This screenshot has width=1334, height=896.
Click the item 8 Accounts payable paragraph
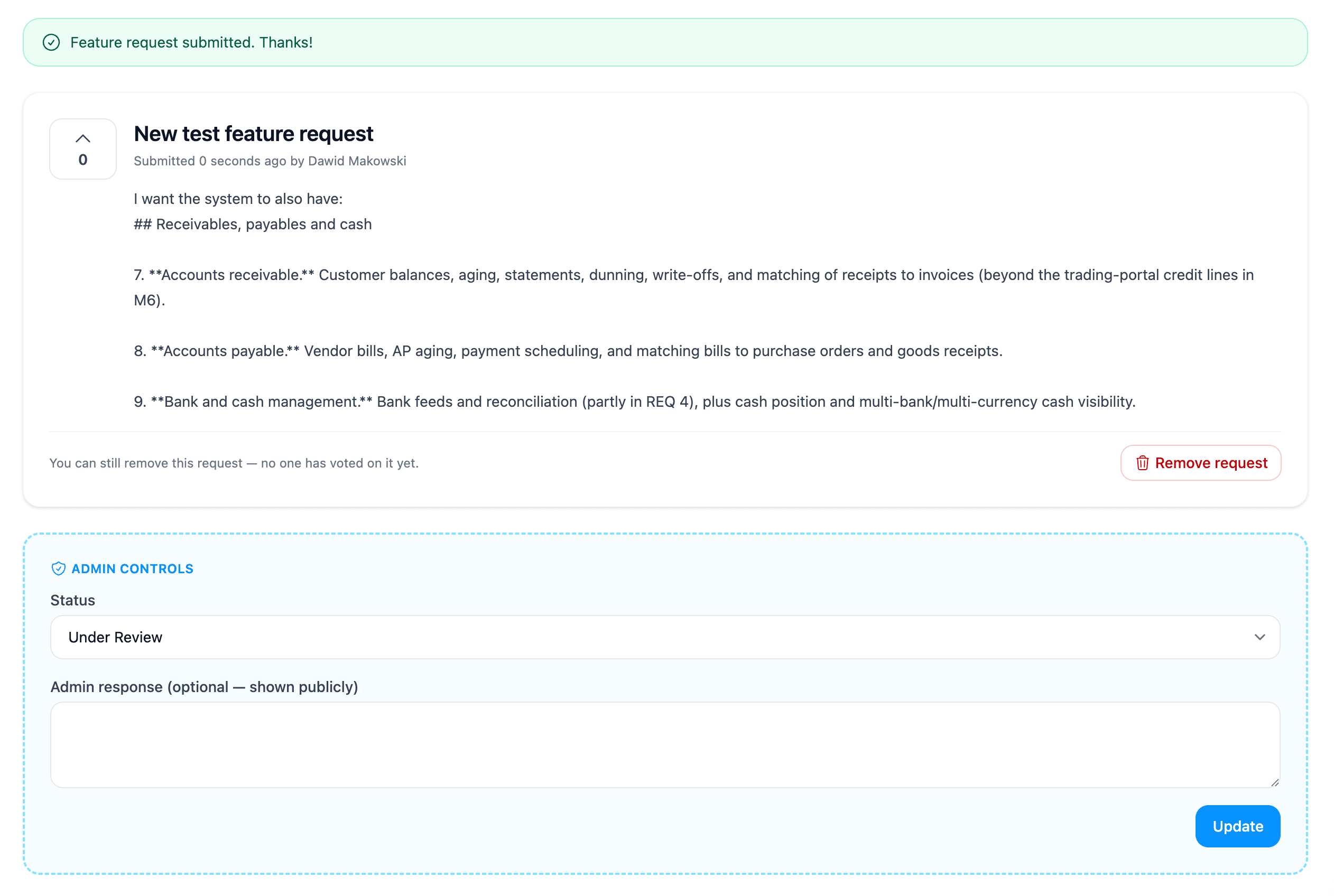coord(568,351)
